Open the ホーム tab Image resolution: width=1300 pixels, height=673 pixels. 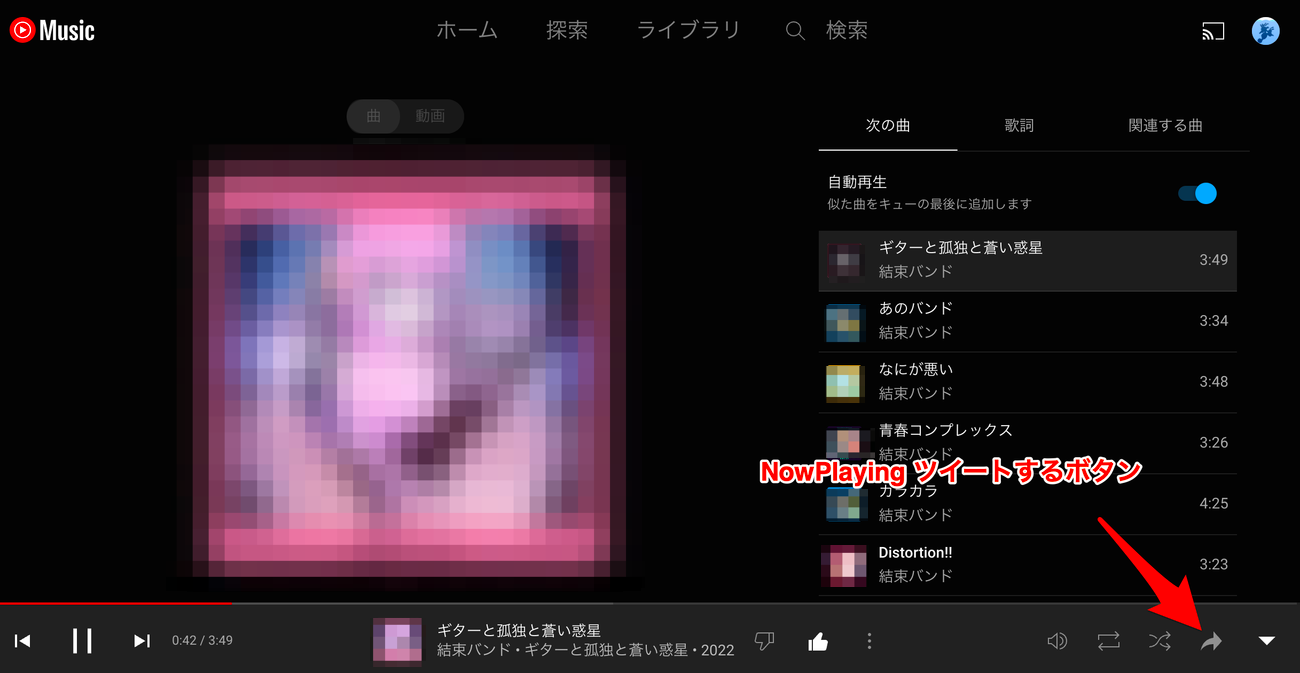coord(467,31)
